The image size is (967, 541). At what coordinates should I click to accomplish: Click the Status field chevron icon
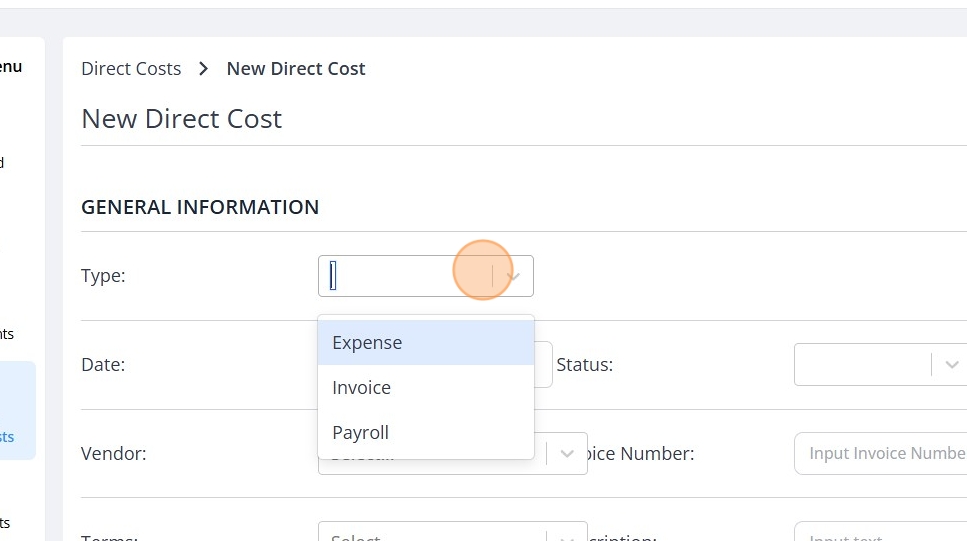(951, 365)
